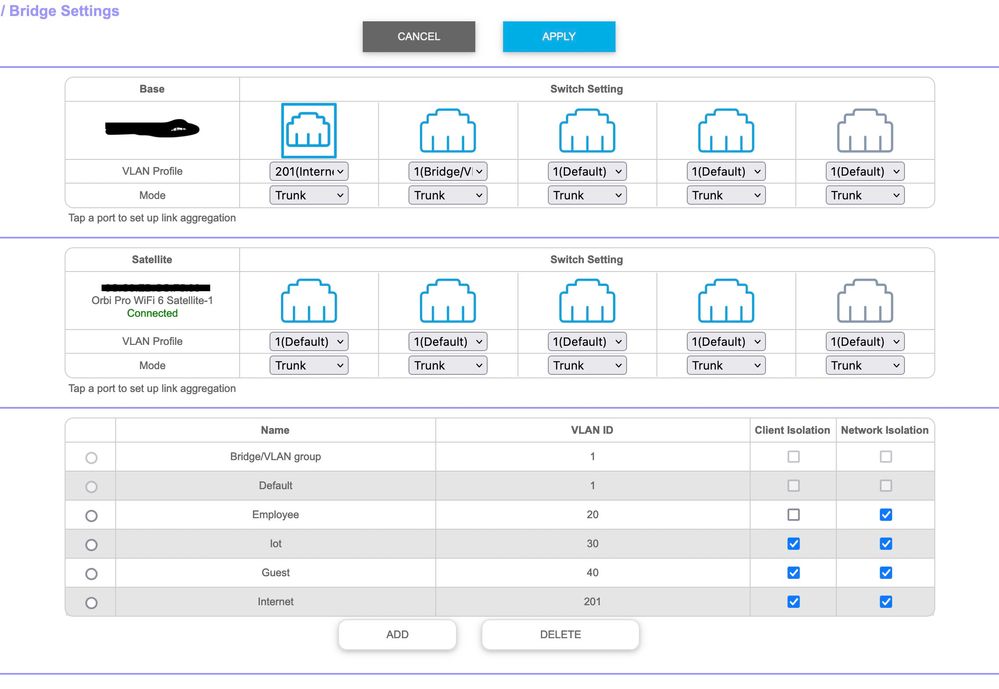Open Mode dropdown for first Satellite port
Screen dimensions: 999x689
coord(309,366)
